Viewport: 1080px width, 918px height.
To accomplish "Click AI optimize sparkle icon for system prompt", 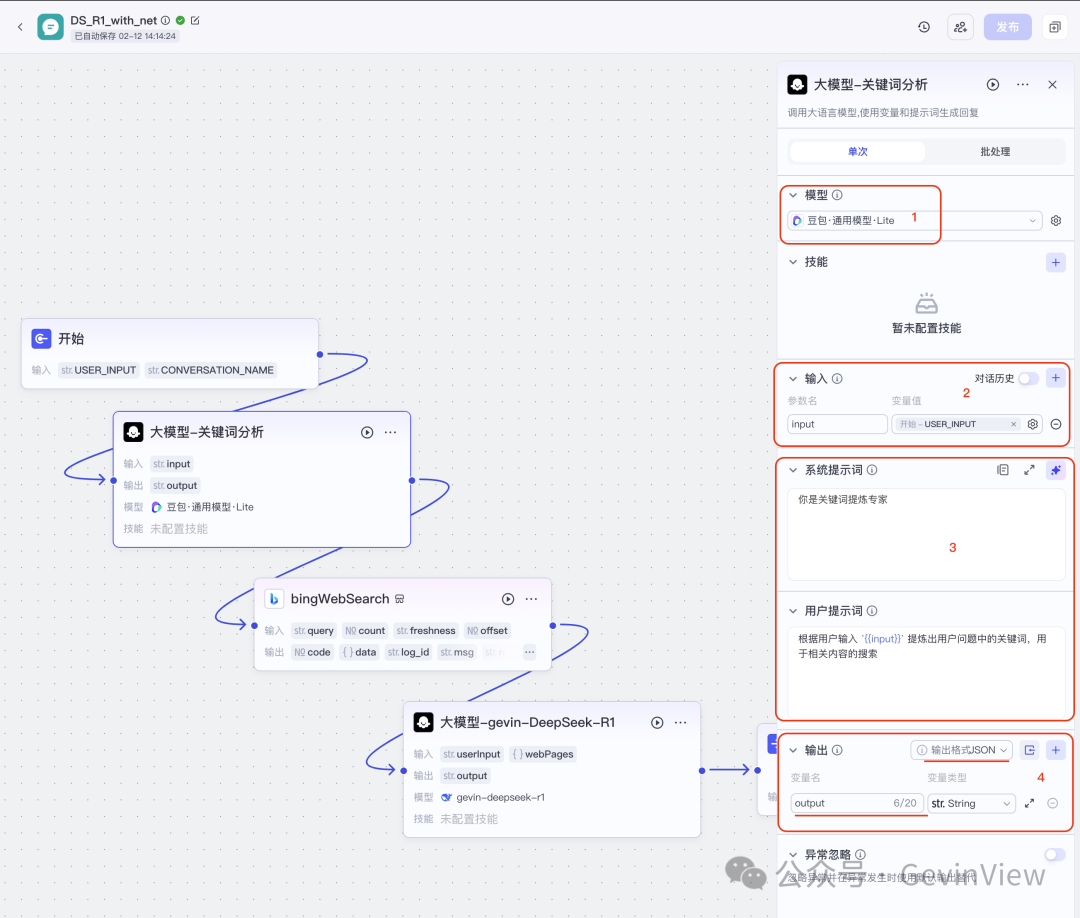I will [x=1055, y=470].
